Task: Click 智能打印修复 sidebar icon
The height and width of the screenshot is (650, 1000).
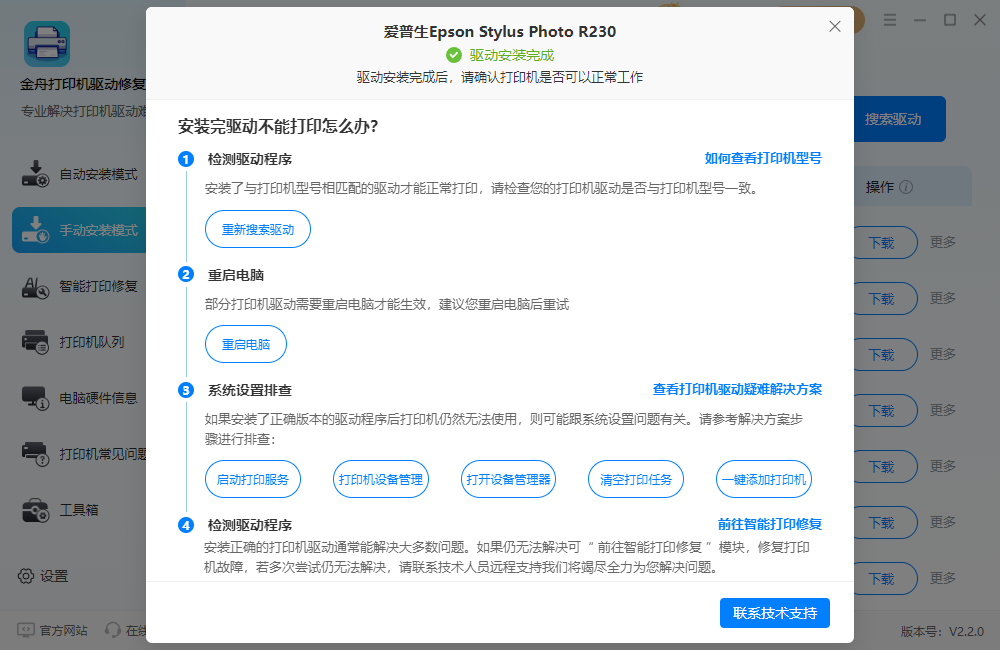Action: [x=35, y=286]
